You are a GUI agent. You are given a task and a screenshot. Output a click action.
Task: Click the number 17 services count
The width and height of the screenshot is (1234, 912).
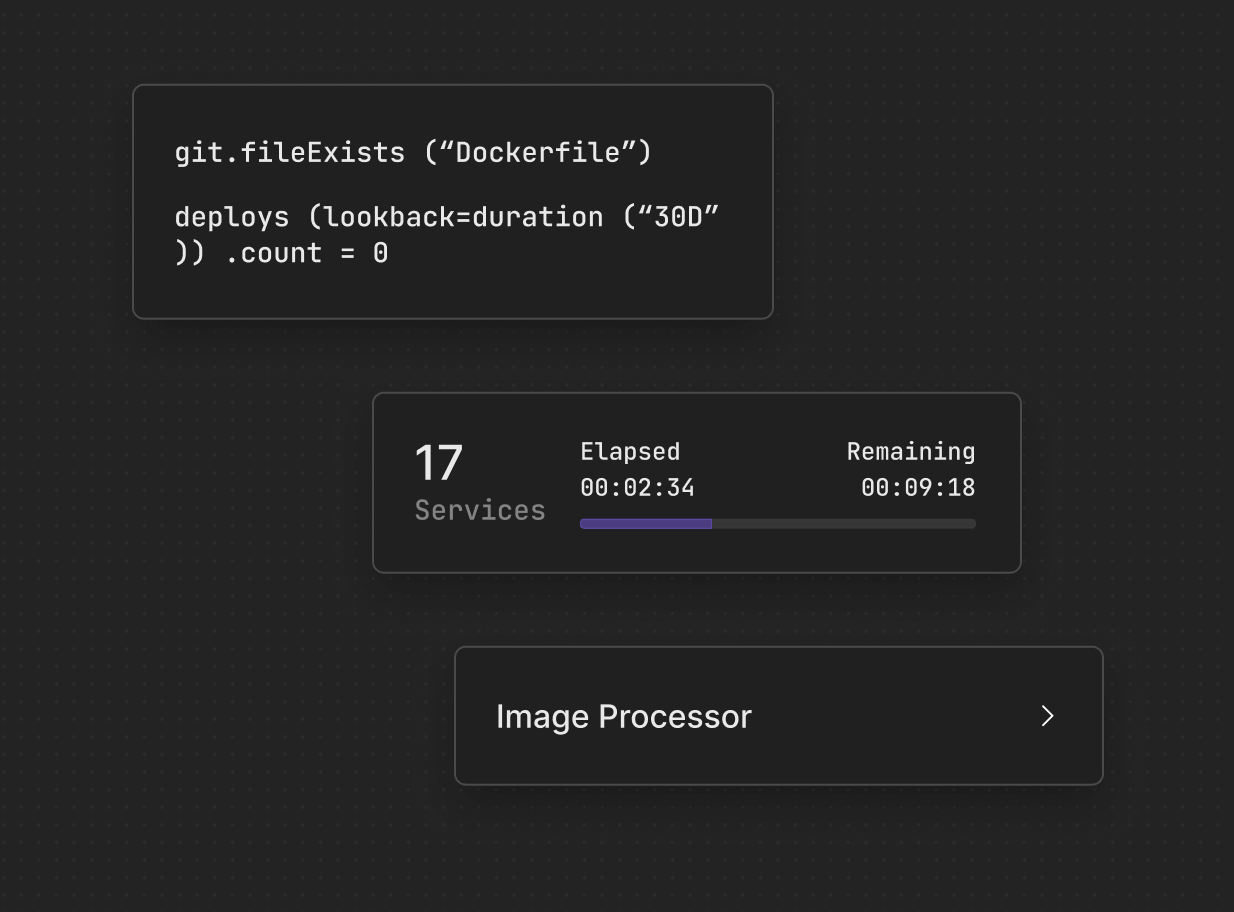tap(438, 464)
